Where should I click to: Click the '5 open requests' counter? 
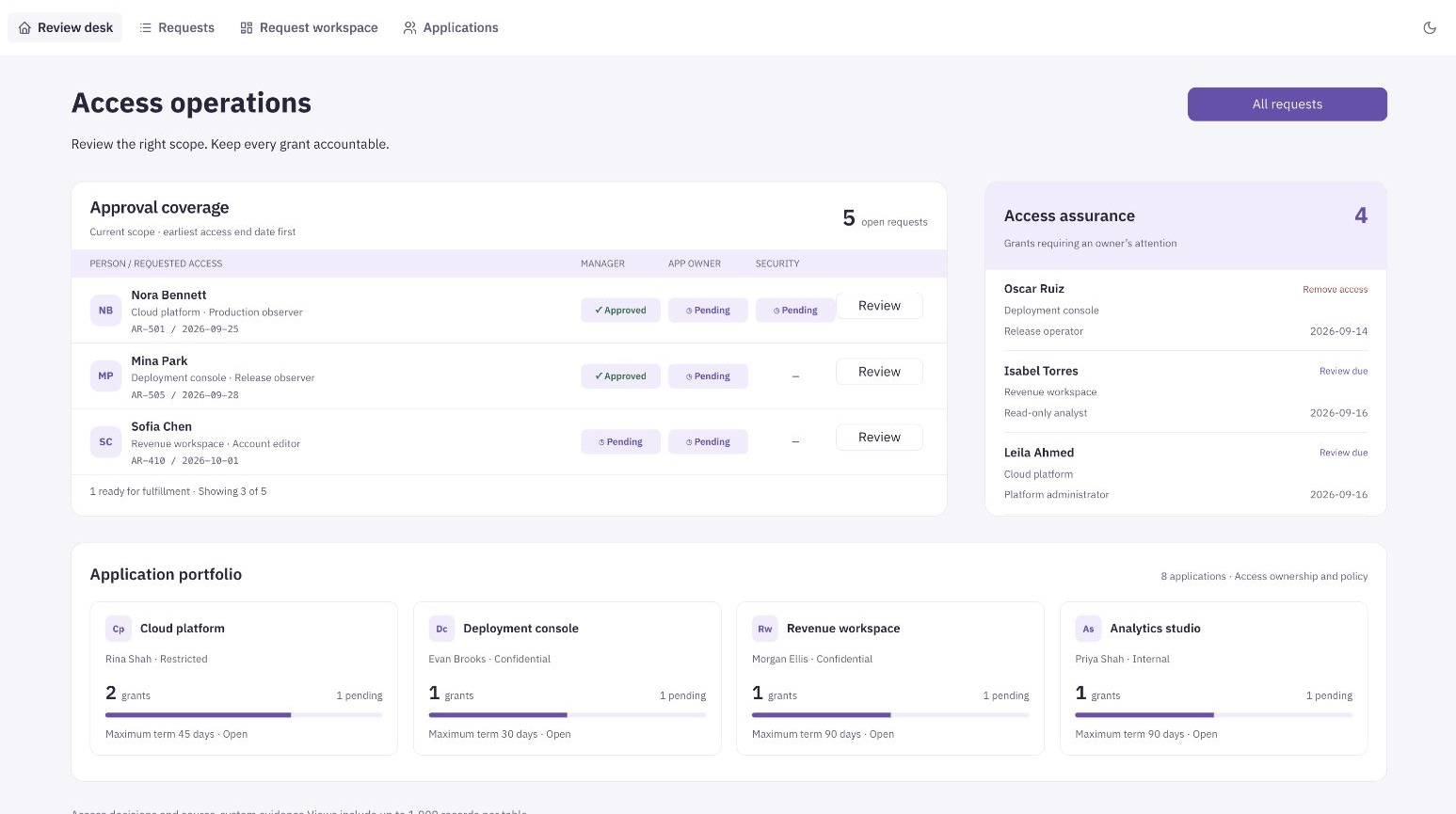click(x=885, y=219)
